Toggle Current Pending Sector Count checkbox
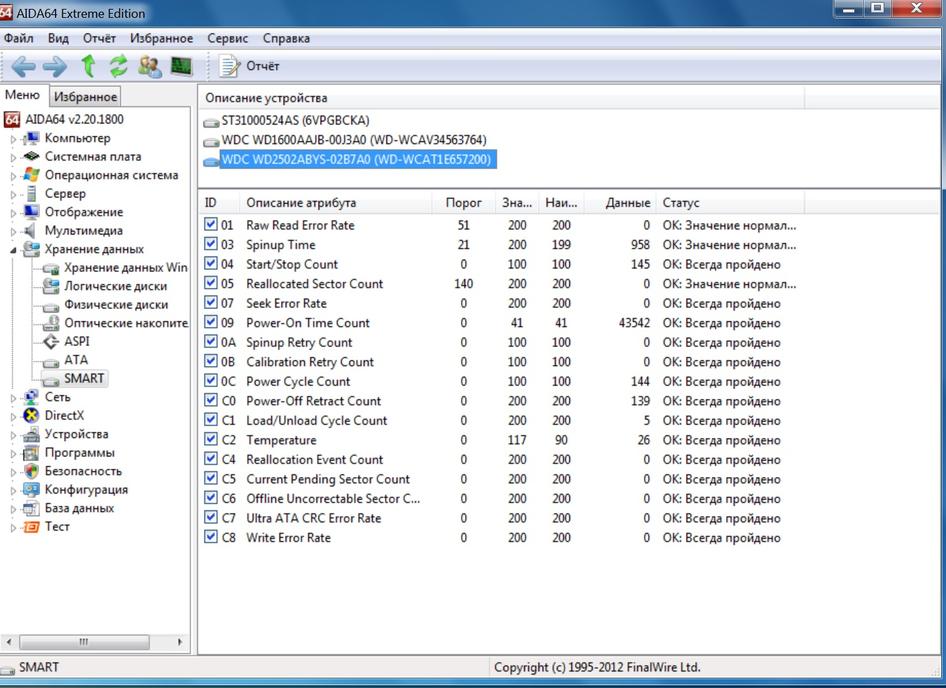This screenshot has width=946, height=688. click(x=211, y=479)
